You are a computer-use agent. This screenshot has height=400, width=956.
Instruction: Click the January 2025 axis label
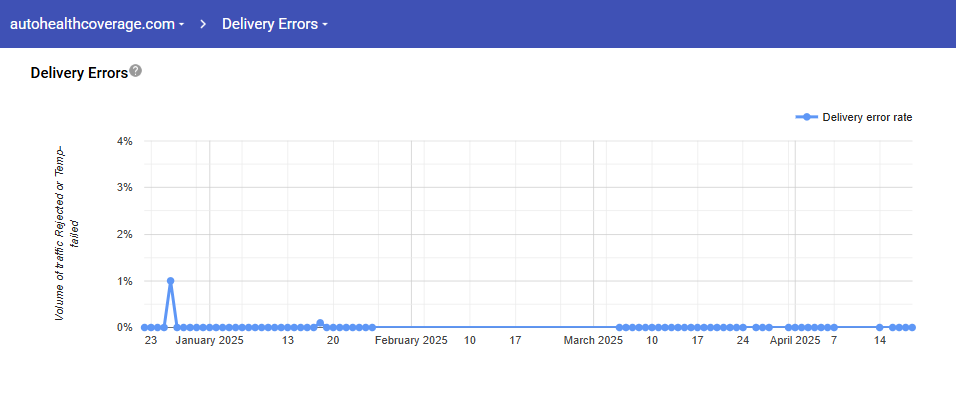210,341
